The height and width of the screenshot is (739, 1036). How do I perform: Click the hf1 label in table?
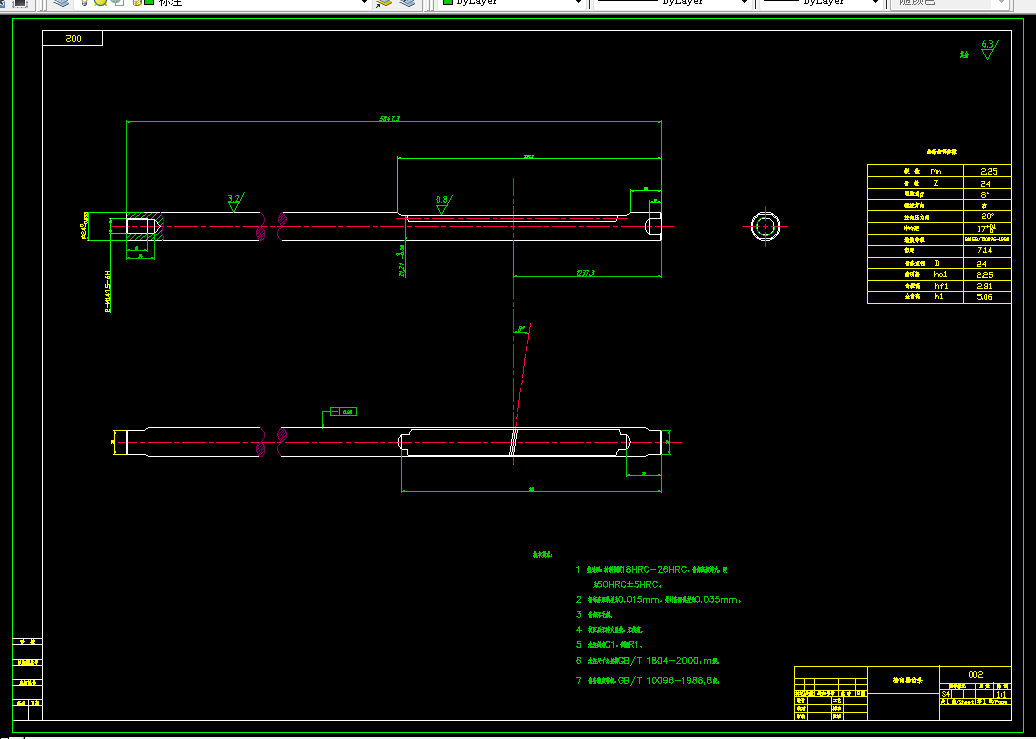tap(941, 286)
